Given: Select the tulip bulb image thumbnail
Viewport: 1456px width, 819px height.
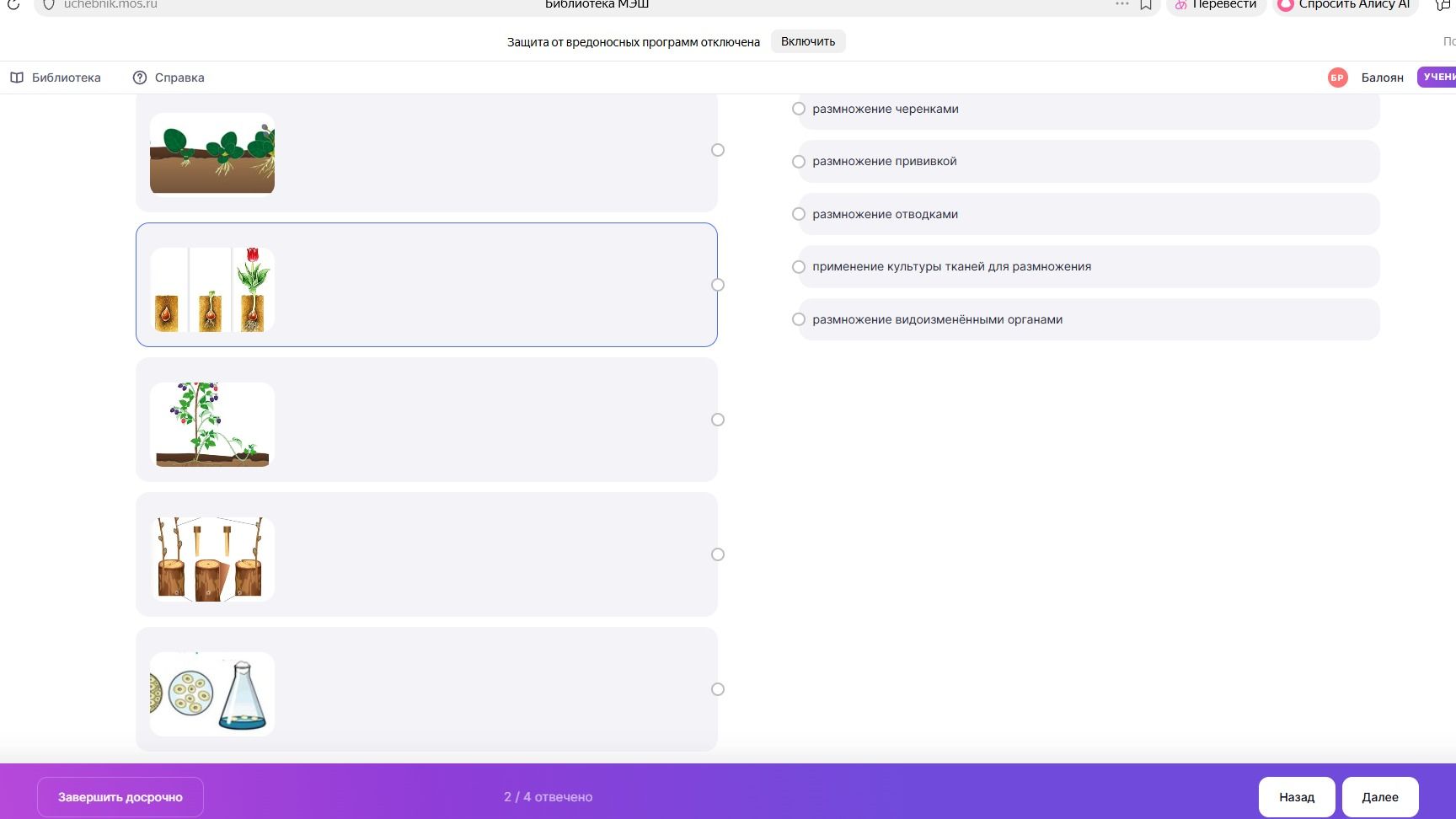Looking at the screenshot, I should pyautogui.click(x=212, y=290).
